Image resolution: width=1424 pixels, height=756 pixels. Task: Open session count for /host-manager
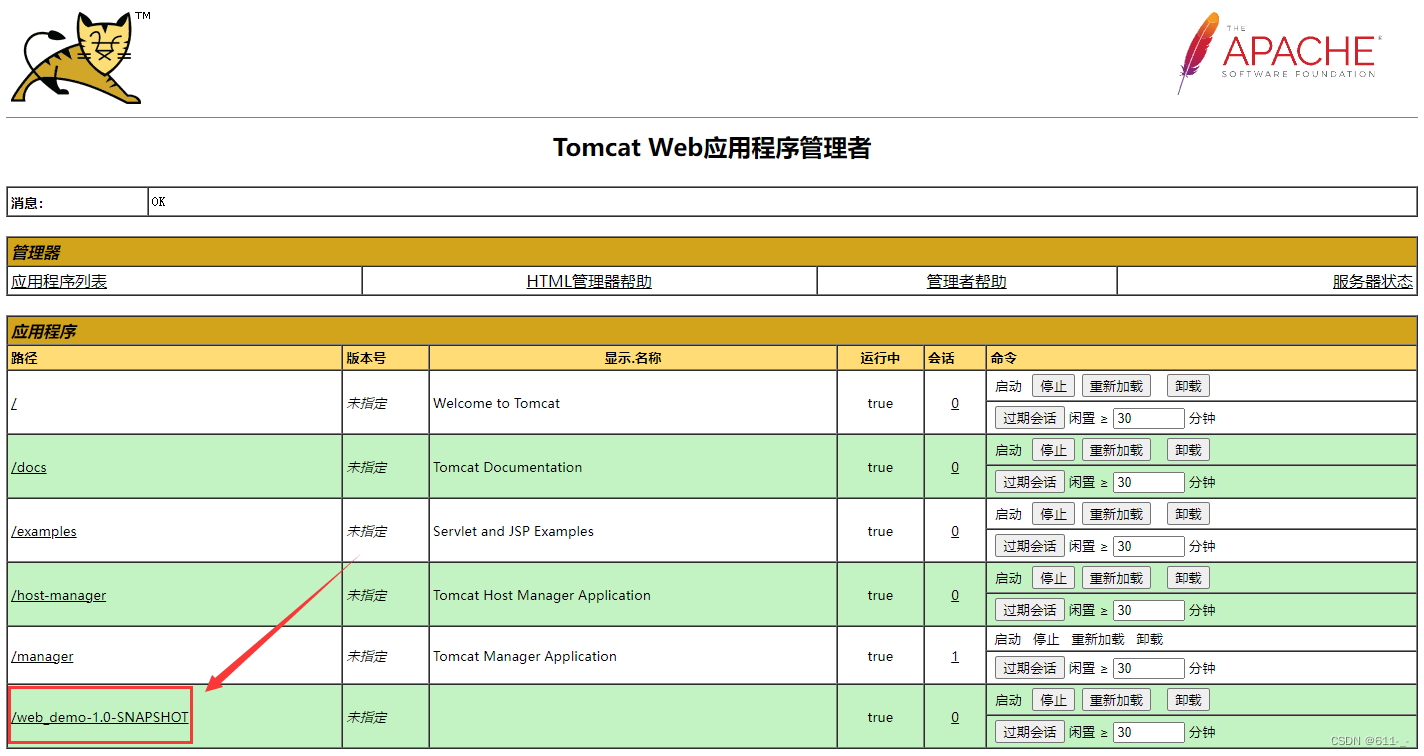point(955,596)
